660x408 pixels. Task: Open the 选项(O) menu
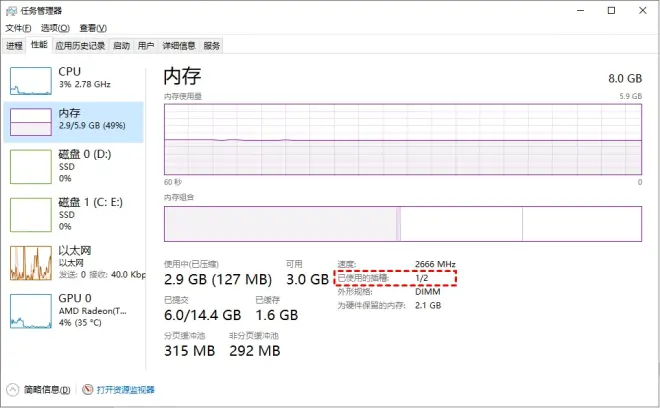tap(55, 28)
